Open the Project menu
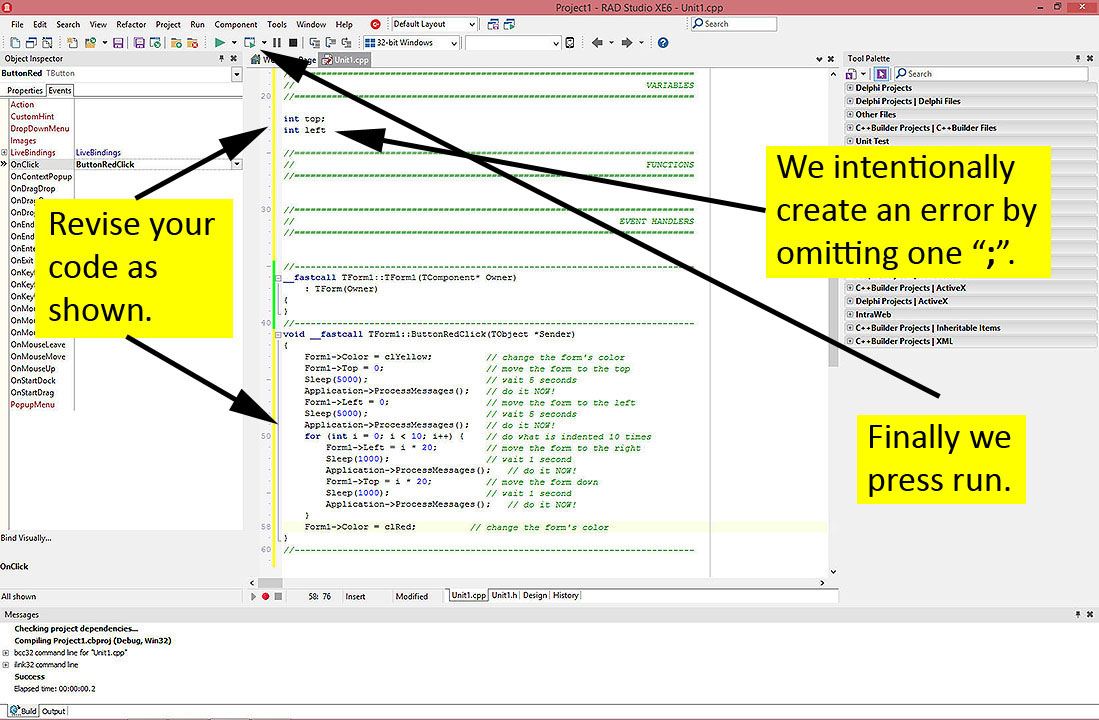 pos(168,25)
